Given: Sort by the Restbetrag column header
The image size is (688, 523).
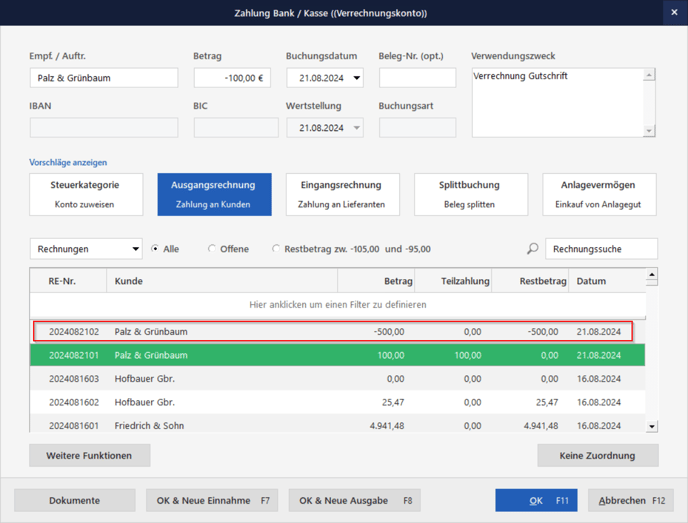Looking at the screenshot, I should (530, 281).
